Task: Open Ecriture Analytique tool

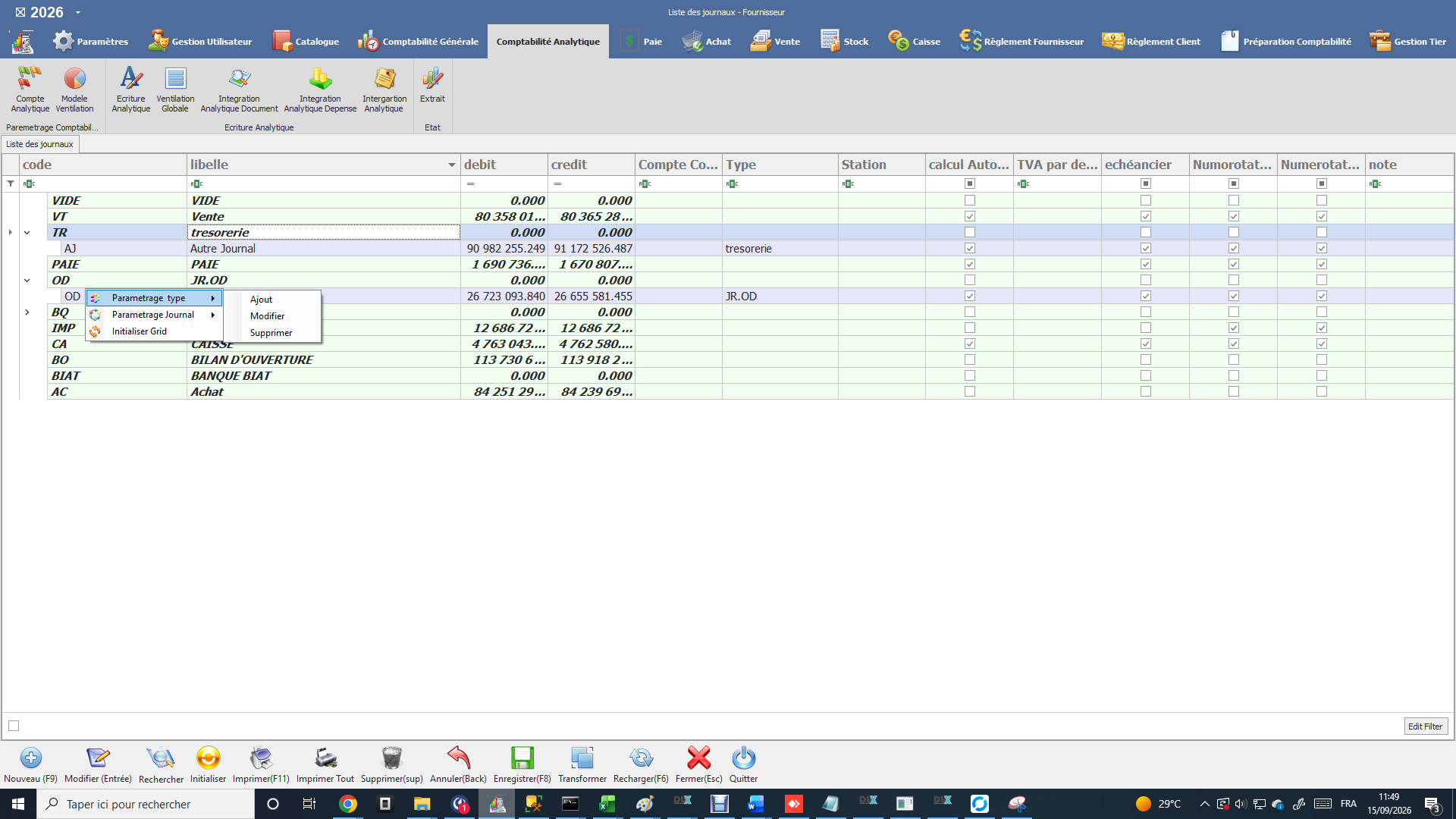Action: pos(130,89)
